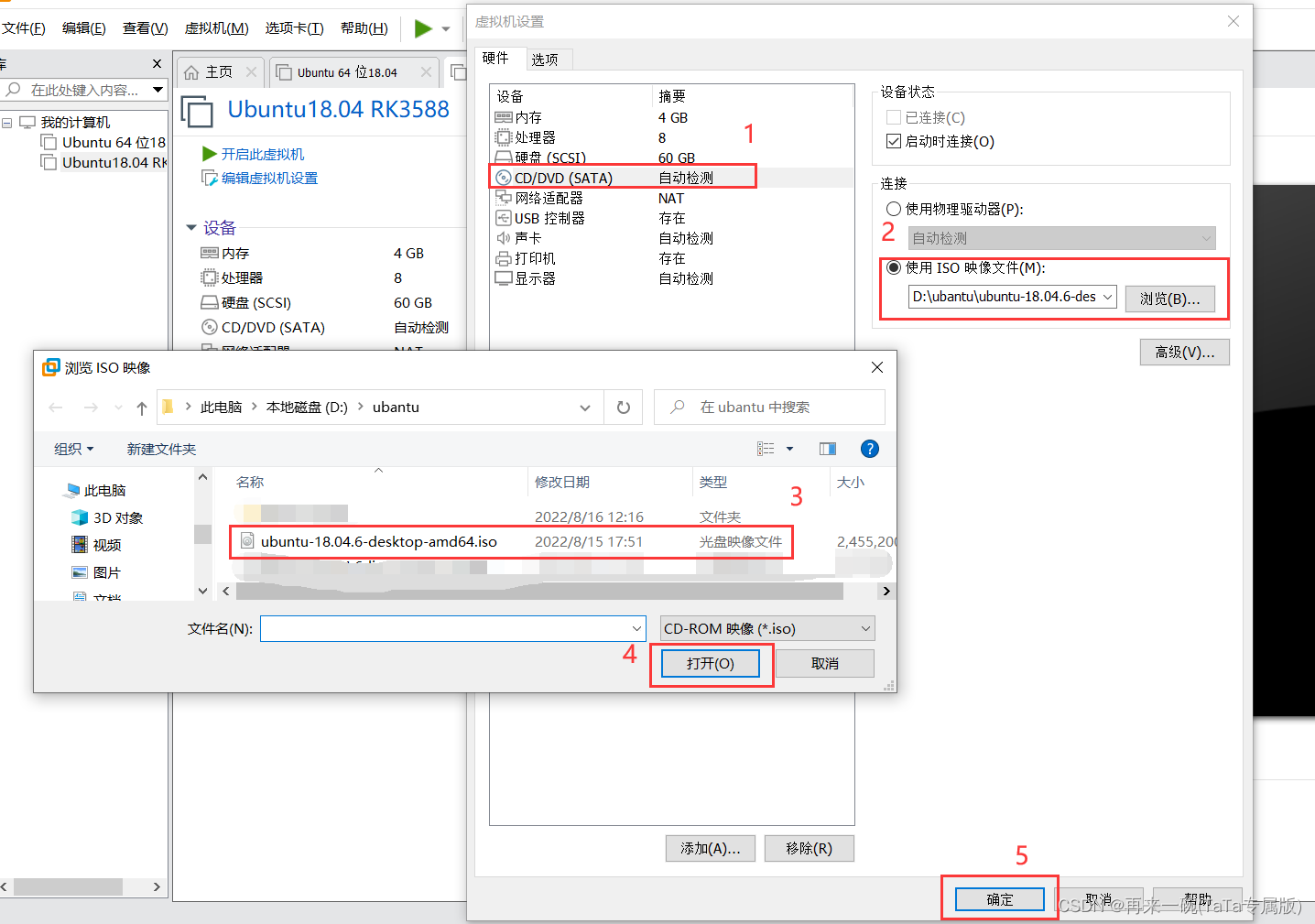Collapse 我的计算机 tree node

click(x=7, y=123)
